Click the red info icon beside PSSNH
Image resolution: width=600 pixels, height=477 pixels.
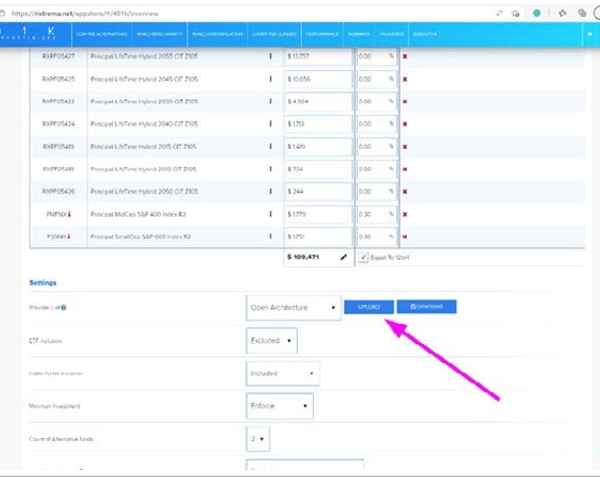coord(69,236)
